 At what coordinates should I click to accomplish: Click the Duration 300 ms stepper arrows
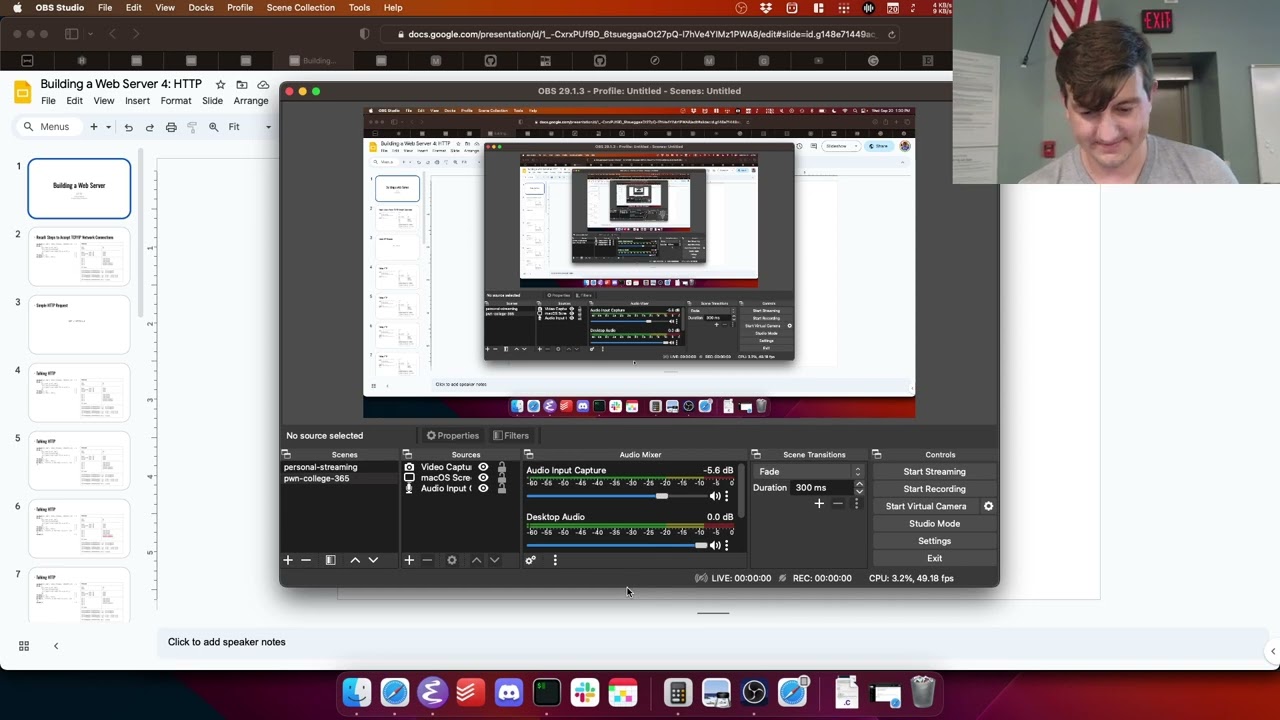859,488
